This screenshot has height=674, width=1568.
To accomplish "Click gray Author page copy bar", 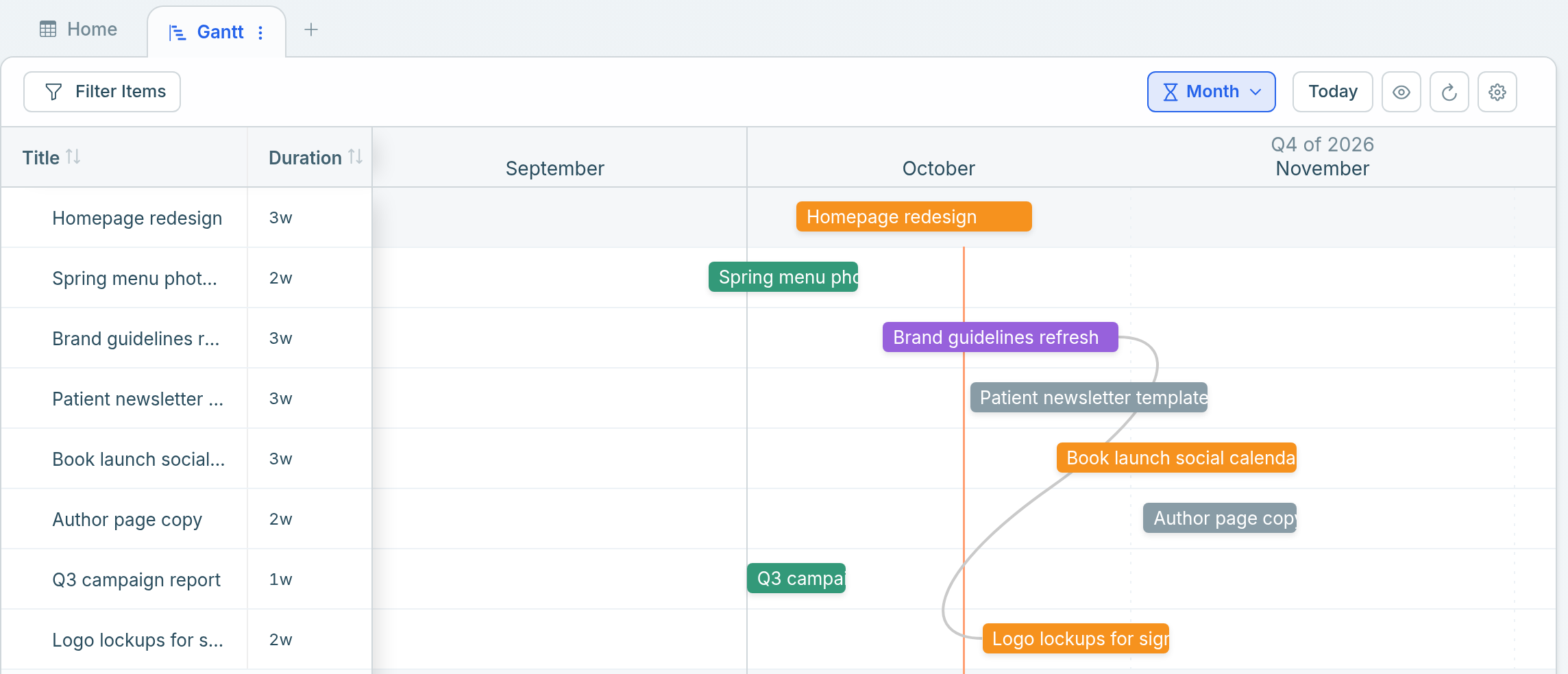I will coord(1219,518).
